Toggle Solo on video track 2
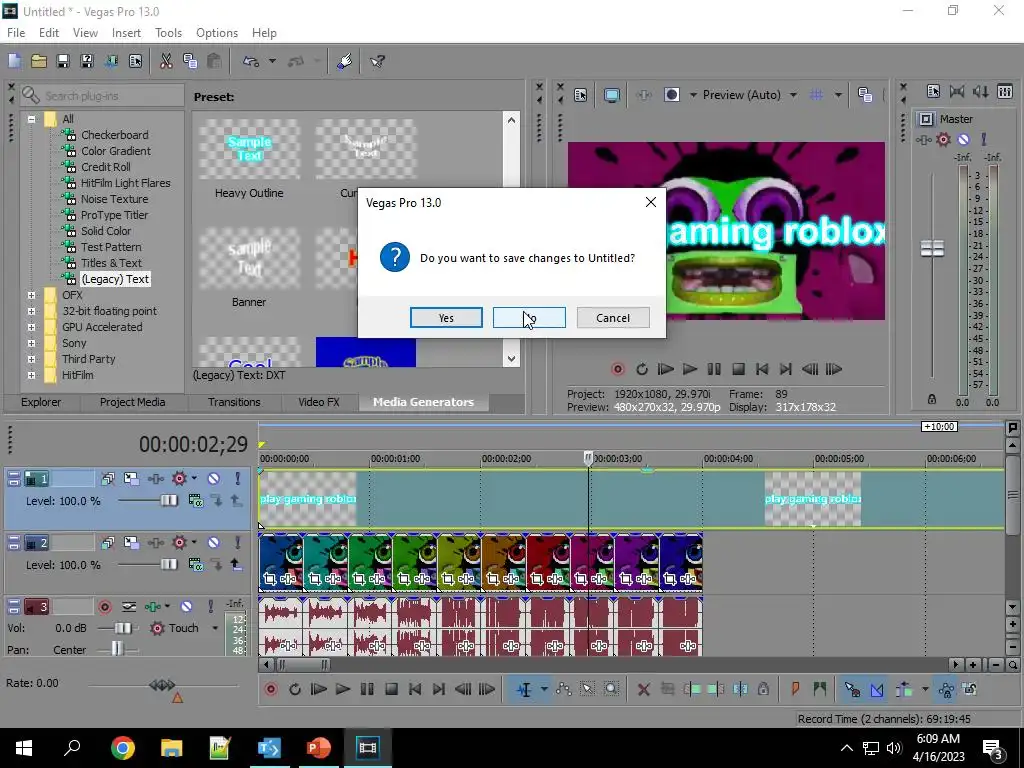Viewport: 1024px width, 768px height. [237, 543]
